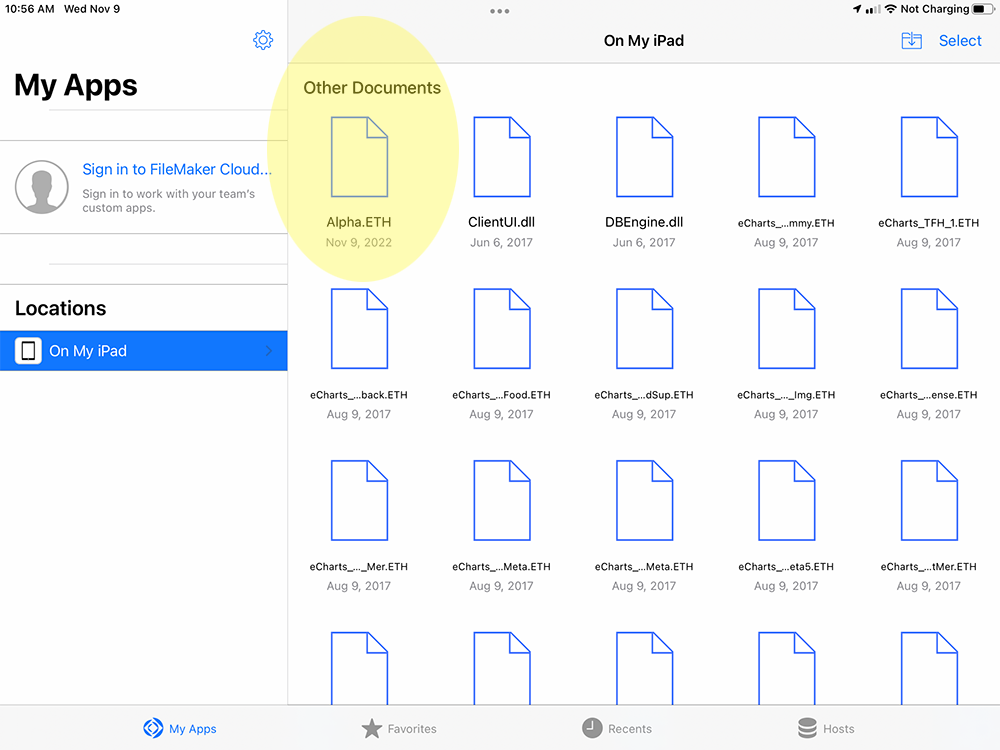Tap the import files icon beside Select
This screenshot has width=1000, height=750.
pos(911,41)
